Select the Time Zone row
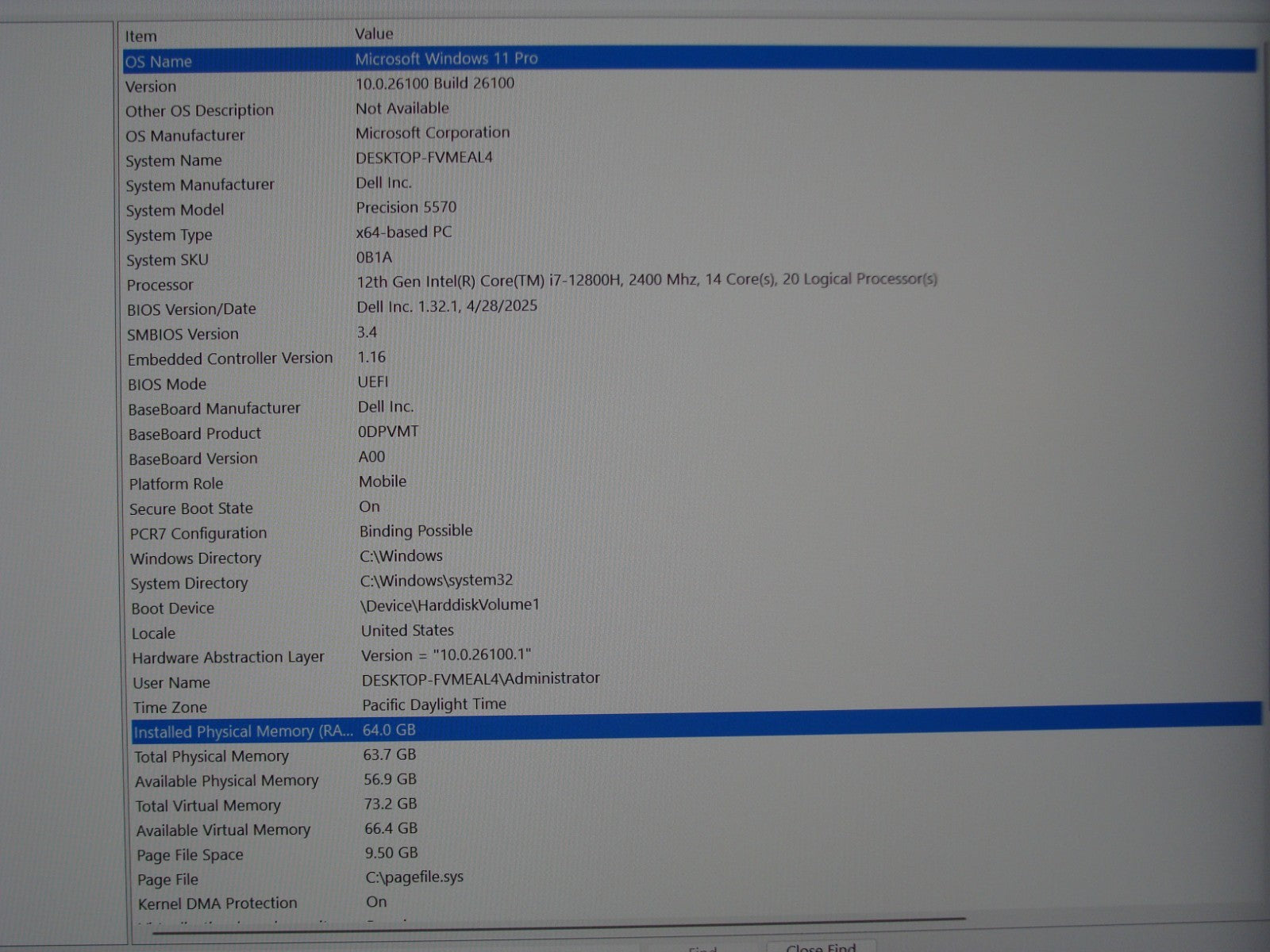 click(170, 707)
